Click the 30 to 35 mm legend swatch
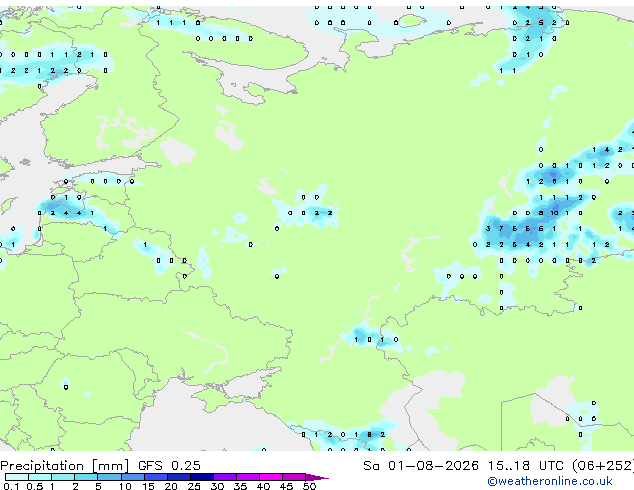The height and width of the screenshot is (490, 634). coord(225,477)
